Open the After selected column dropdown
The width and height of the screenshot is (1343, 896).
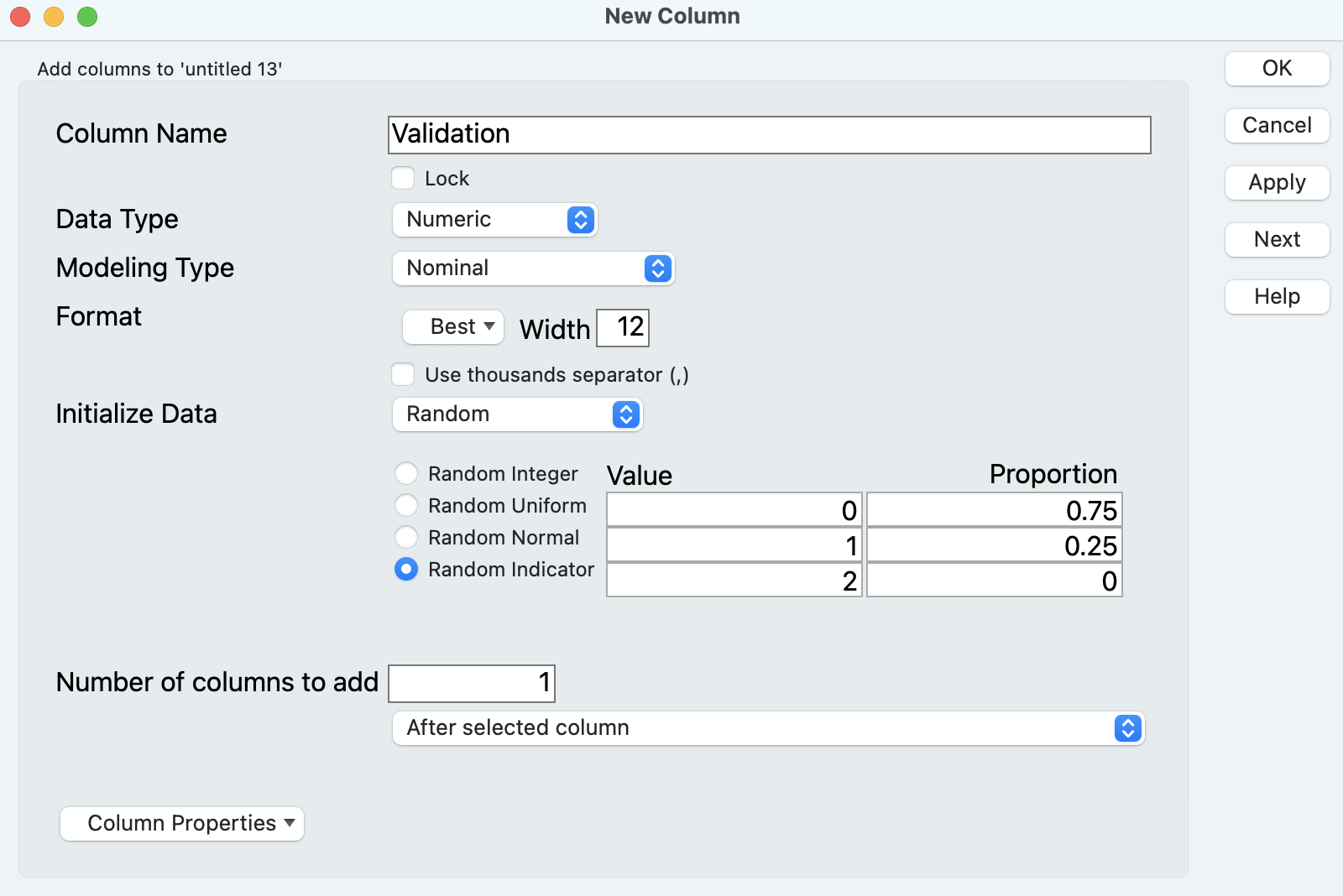click(768, 728)
